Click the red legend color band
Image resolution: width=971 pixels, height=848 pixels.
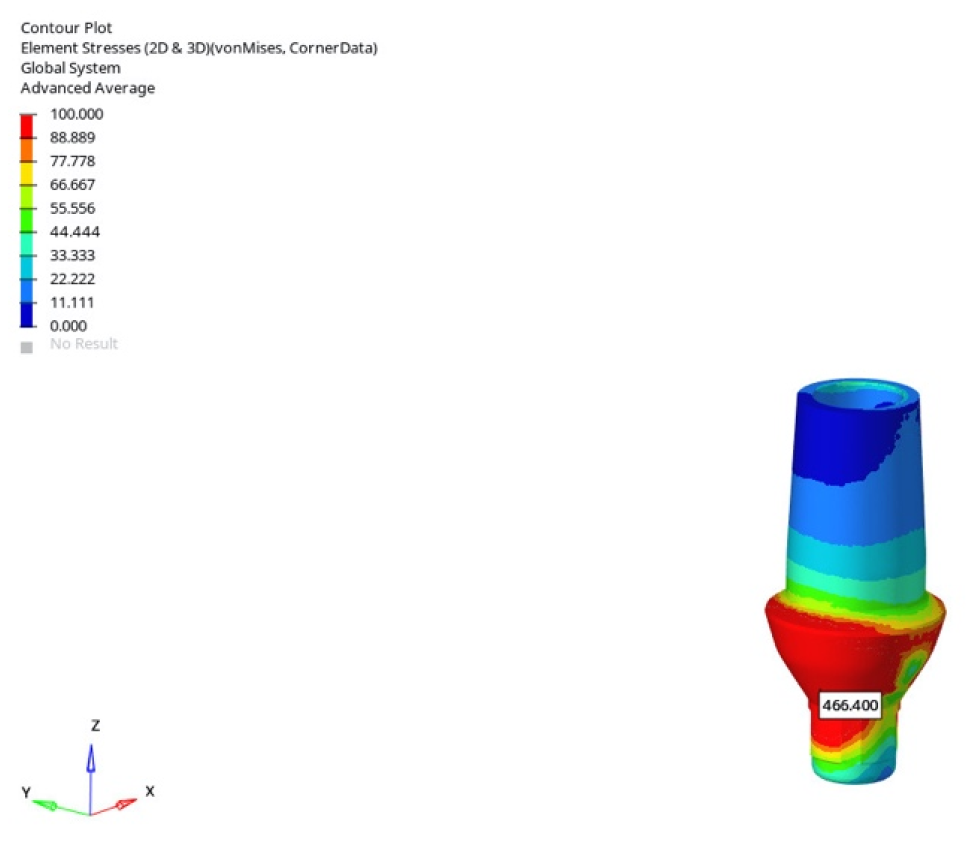[x=27, y=125]
